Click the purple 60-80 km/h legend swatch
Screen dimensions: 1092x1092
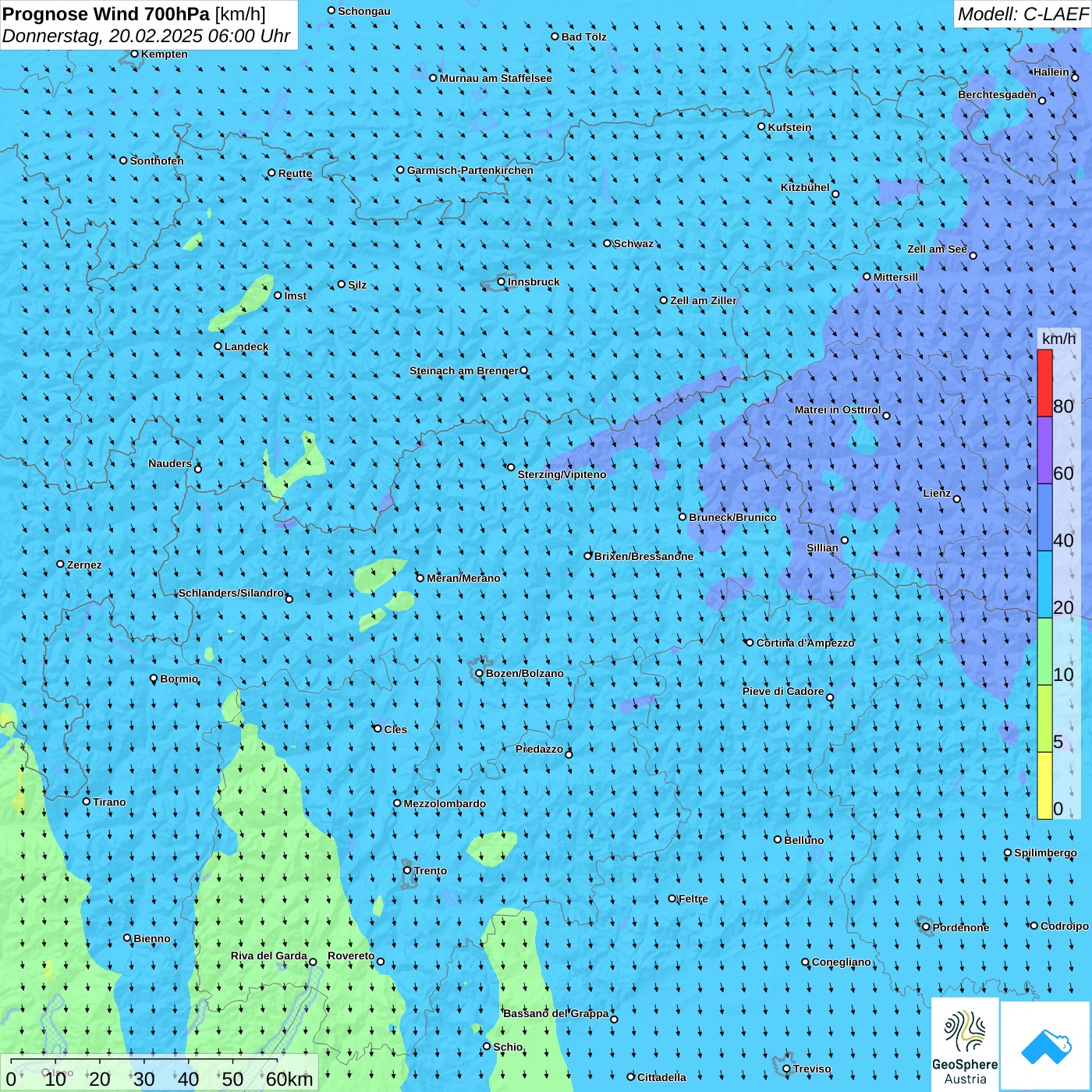[1044, 450]
